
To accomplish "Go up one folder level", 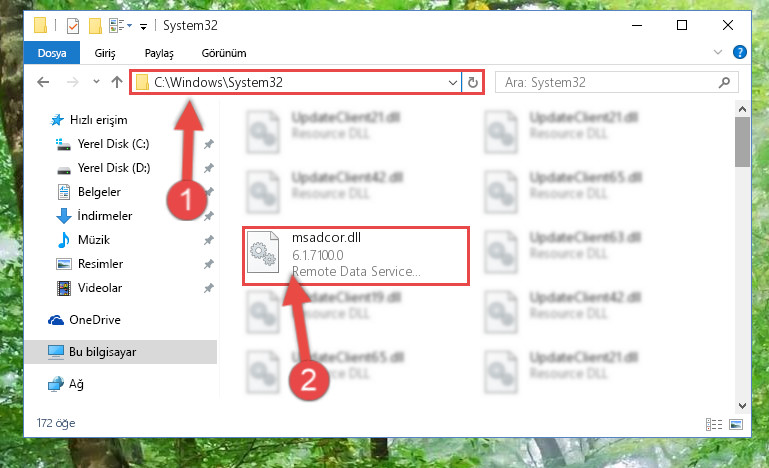I will tap(117, 82).
